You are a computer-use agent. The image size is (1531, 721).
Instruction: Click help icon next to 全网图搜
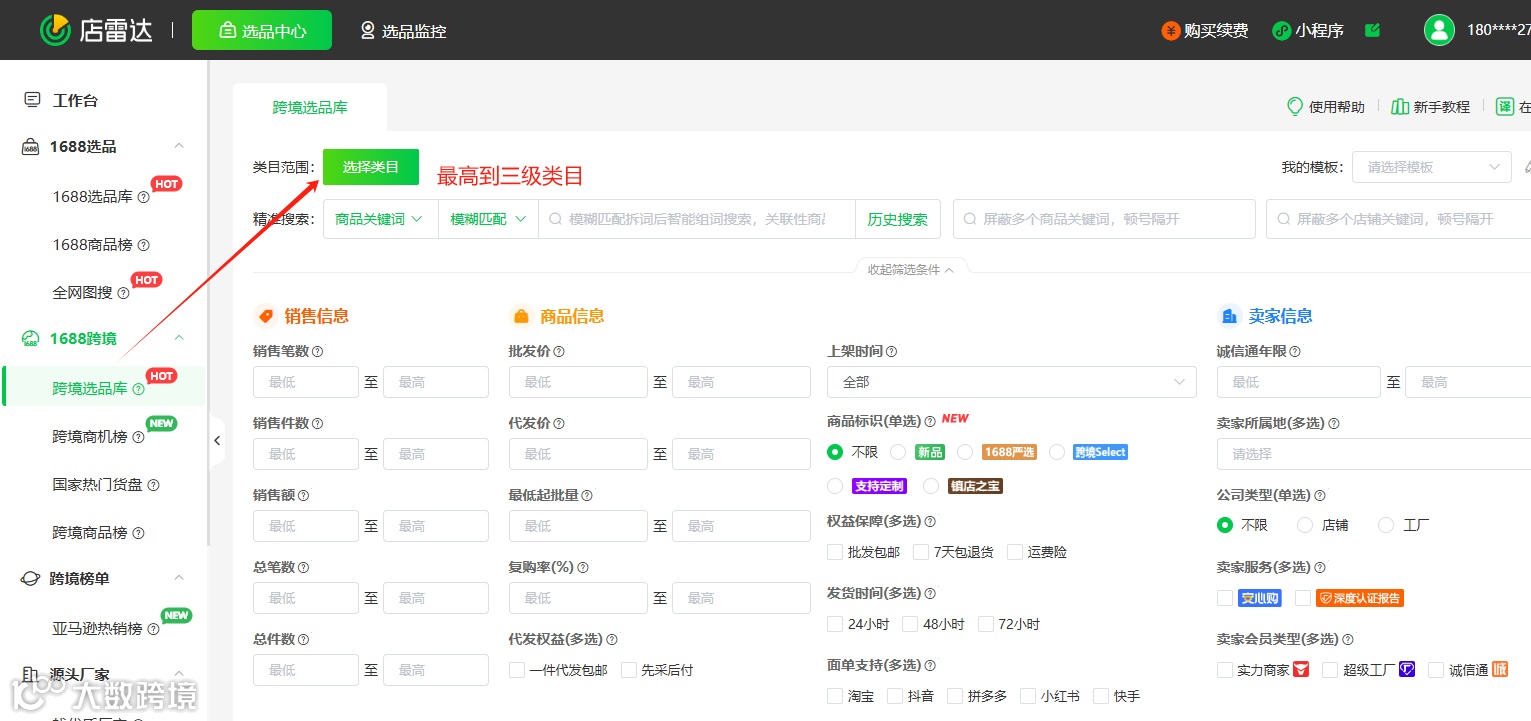click(123, 293)
